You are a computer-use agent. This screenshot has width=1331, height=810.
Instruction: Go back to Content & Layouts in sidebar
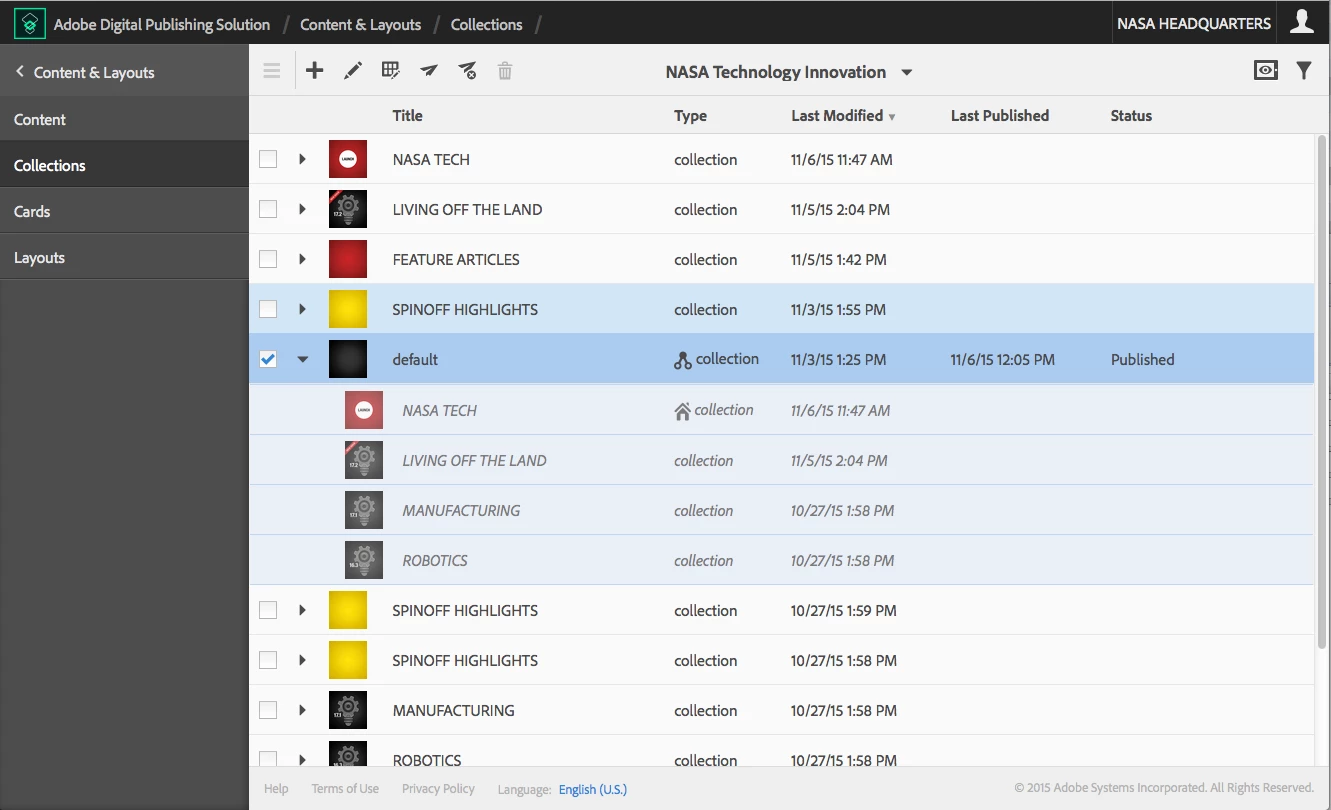pos(94,72)
